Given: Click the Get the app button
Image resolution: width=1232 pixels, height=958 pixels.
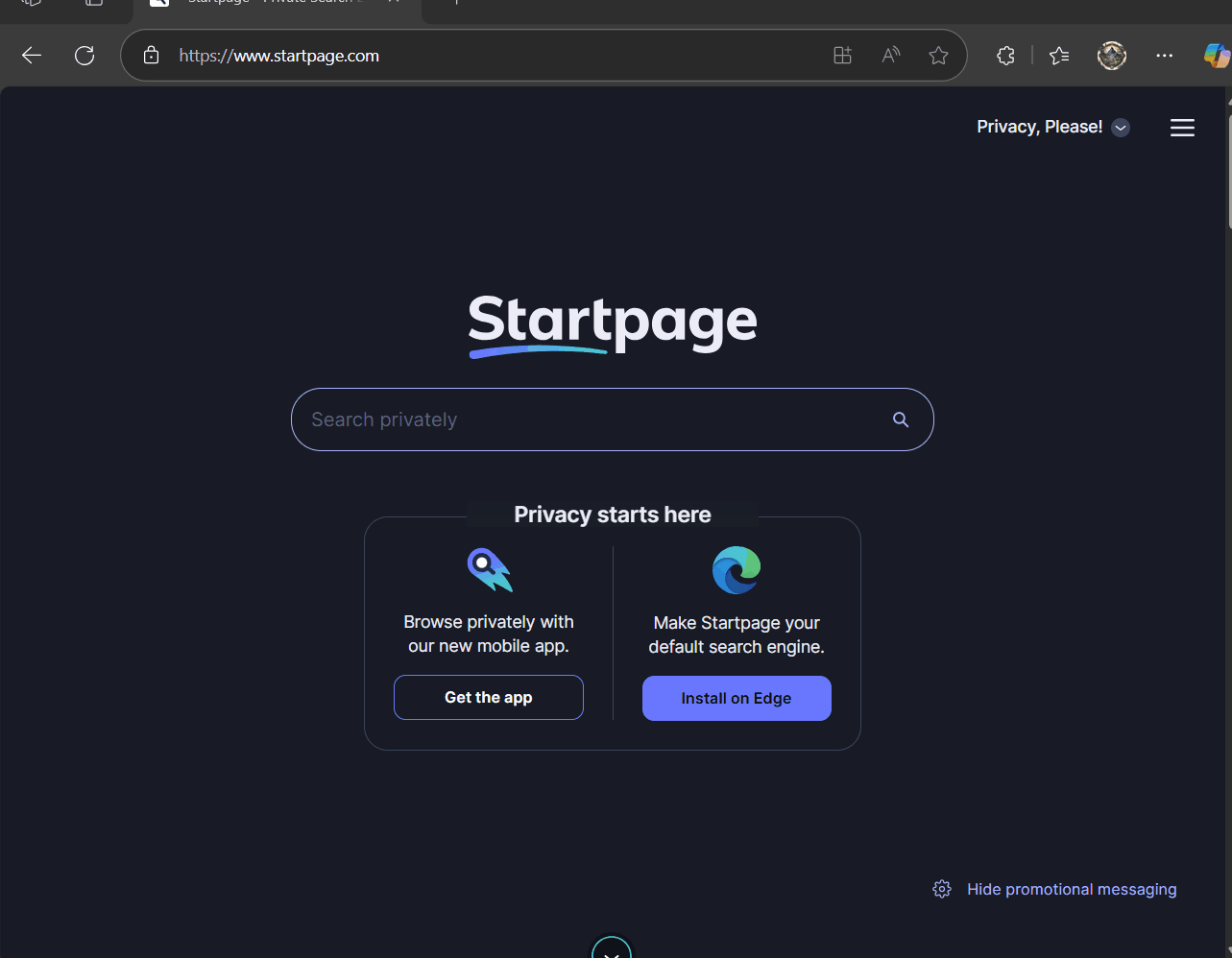Looking at the screenshot, I should [x=489, y=698].
